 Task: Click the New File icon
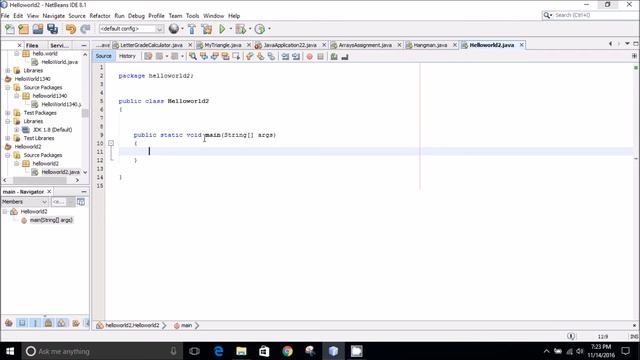pyautogui.click(x=10, y=29)
